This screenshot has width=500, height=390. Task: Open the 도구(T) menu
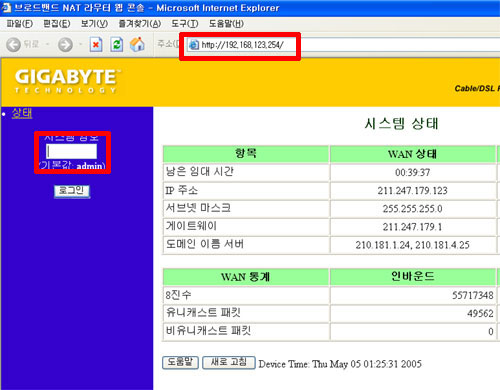point(185,24)
